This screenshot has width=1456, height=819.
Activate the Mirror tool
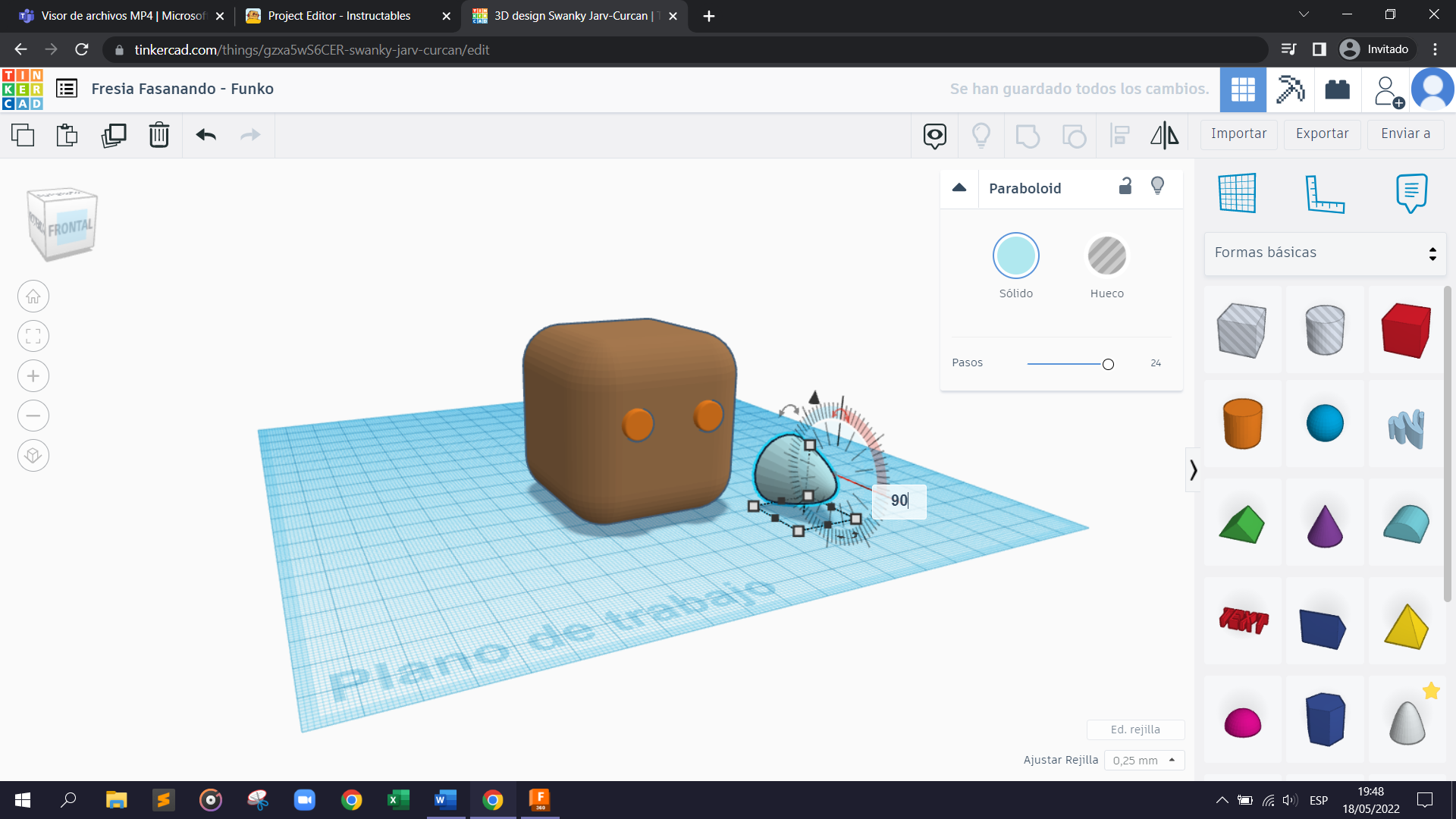pos(1165,136)
